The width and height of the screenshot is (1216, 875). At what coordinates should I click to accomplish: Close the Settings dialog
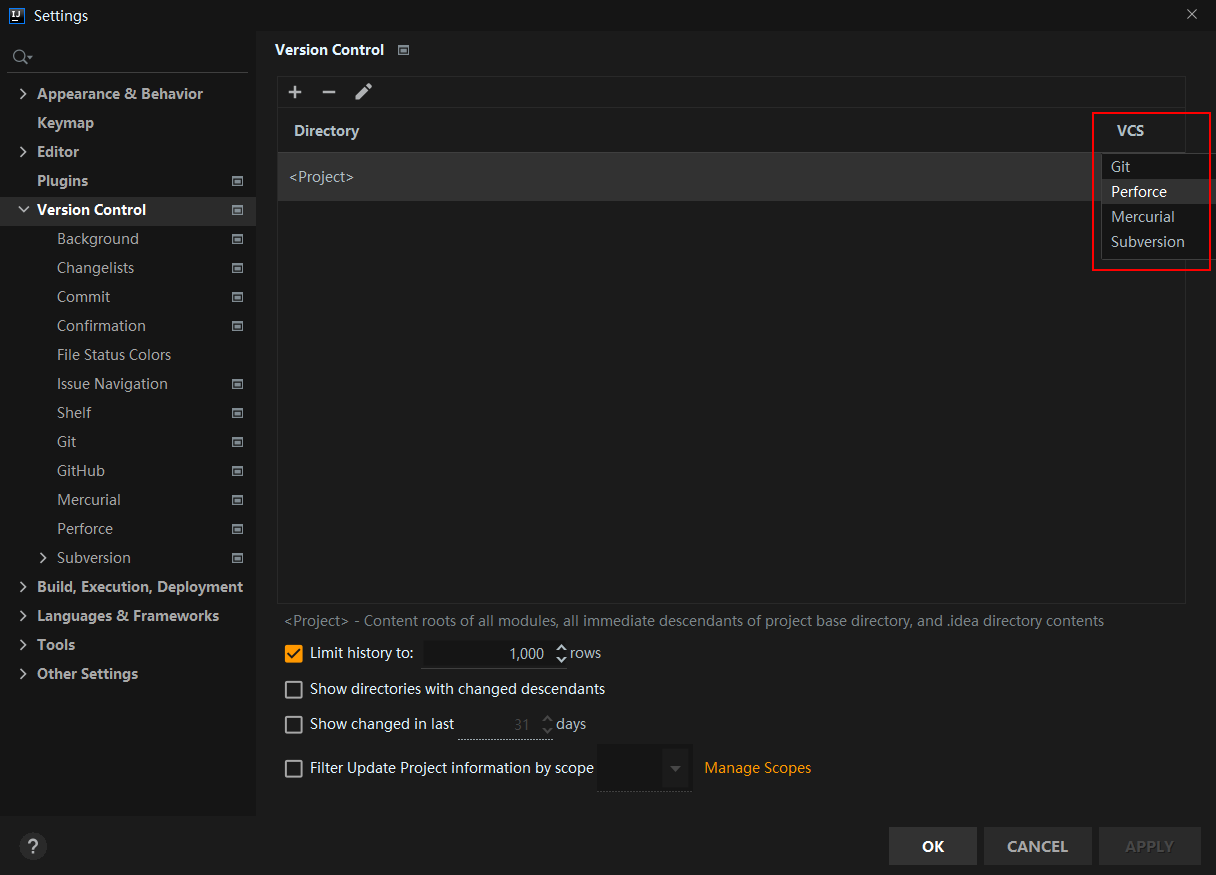click(1191, 14)
